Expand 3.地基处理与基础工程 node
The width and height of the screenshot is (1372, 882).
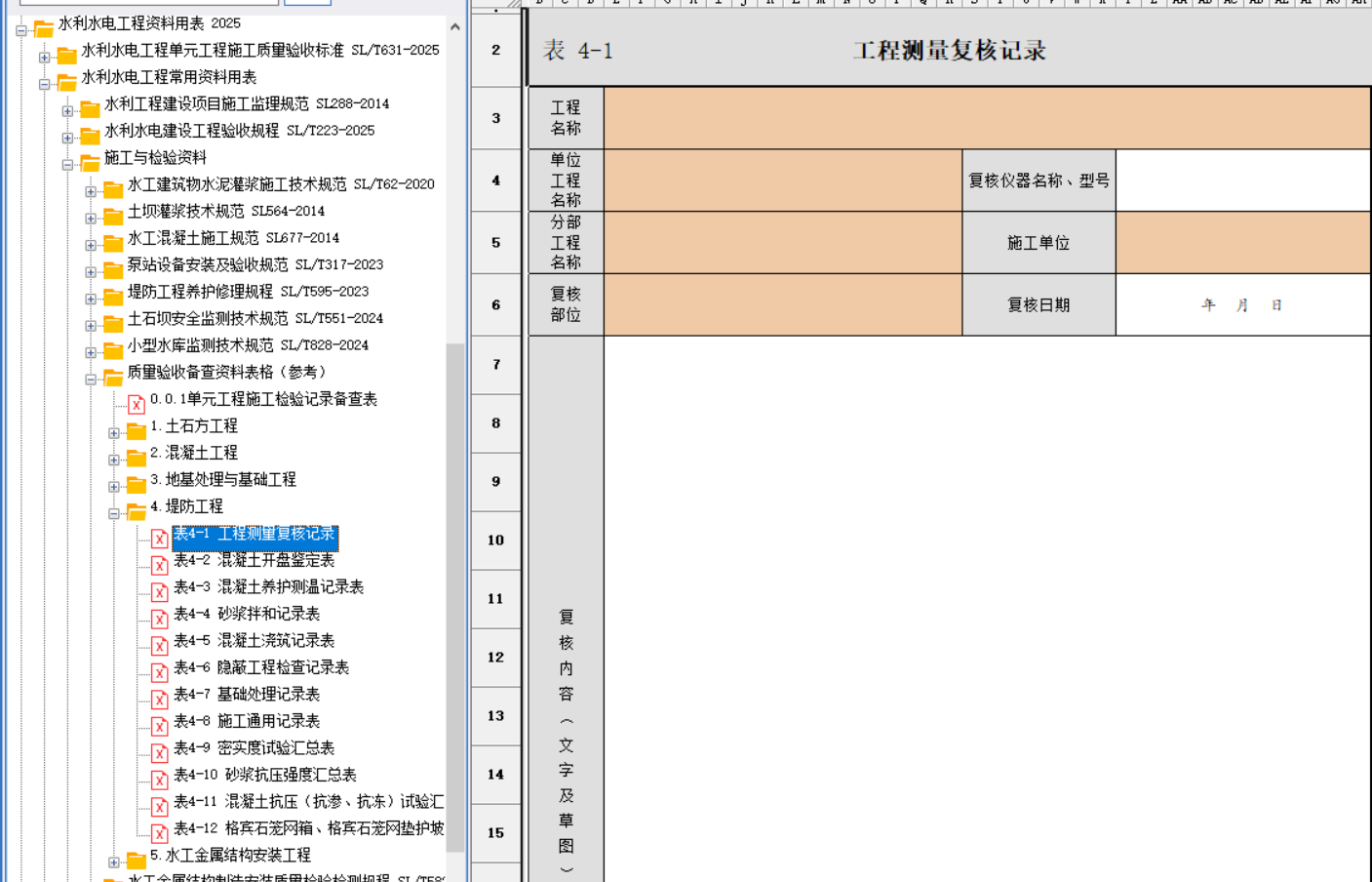(x=114, y=486)
